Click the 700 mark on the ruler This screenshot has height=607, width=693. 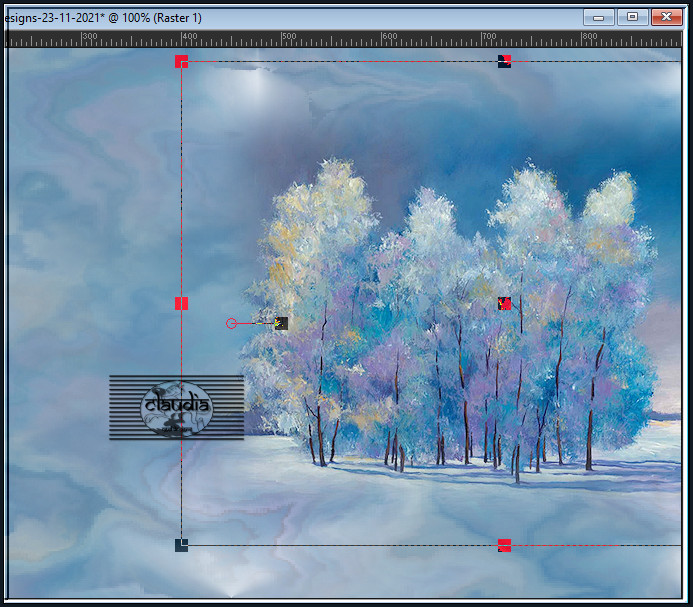tap(489, 36)
